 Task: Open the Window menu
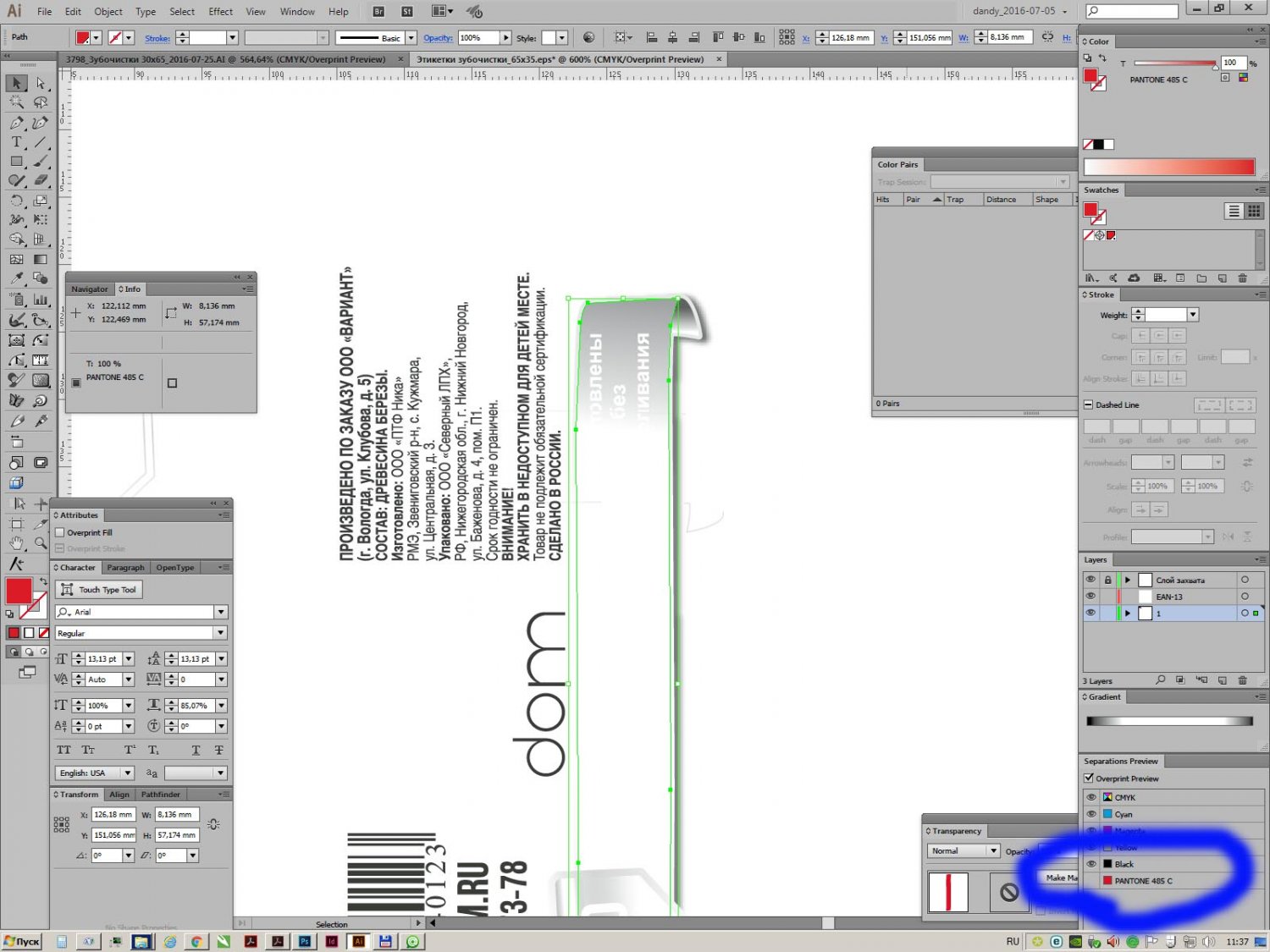(297, 12)
